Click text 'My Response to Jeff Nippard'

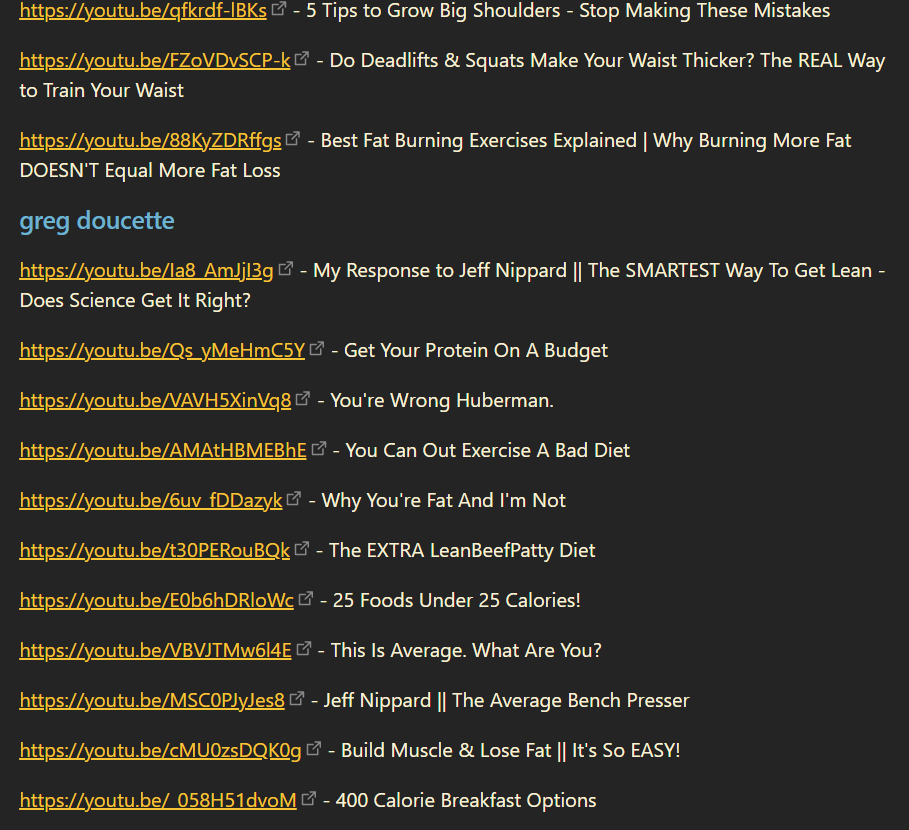(x=440, y=271)
